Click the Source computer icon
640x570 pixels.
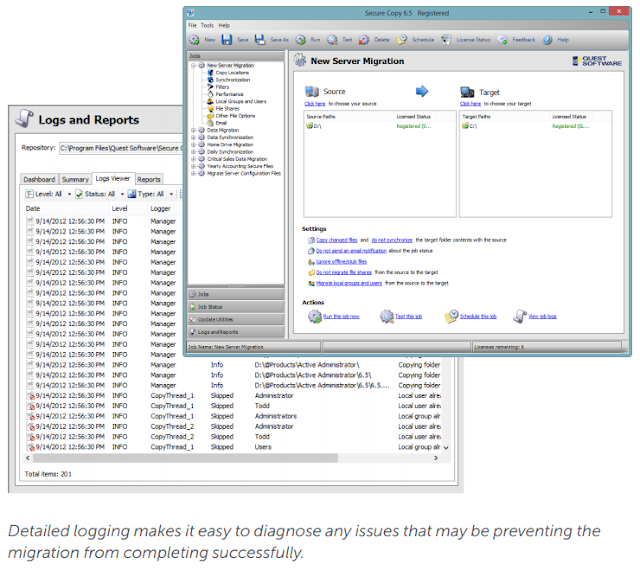(312, 91)
